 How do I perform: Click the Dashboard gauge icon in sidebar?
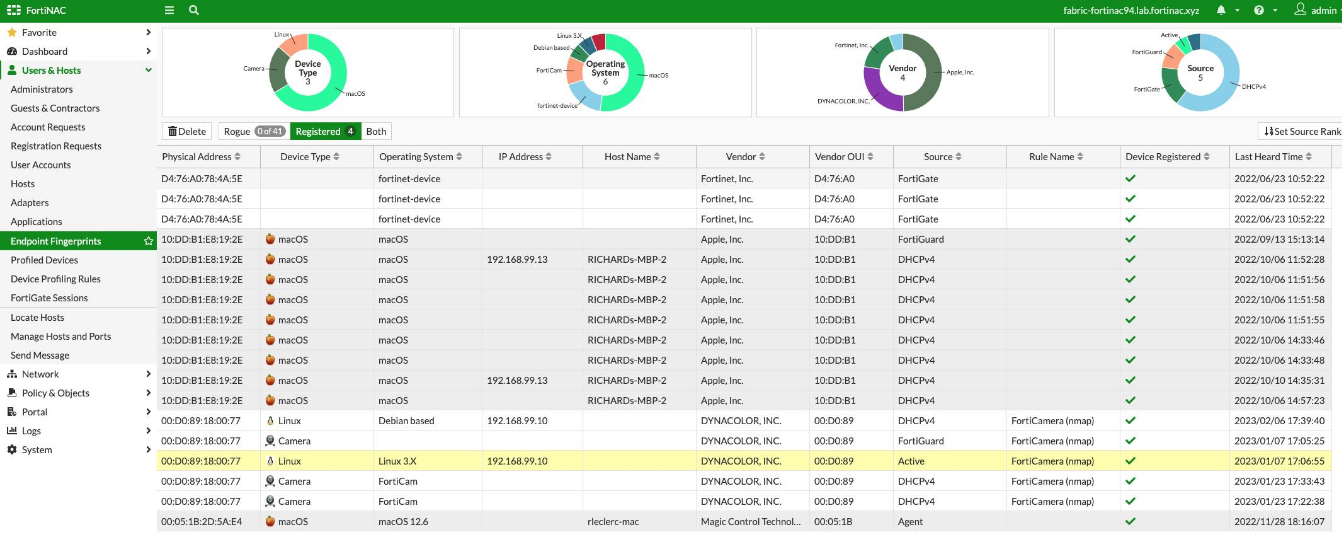[x=12, y=51]
